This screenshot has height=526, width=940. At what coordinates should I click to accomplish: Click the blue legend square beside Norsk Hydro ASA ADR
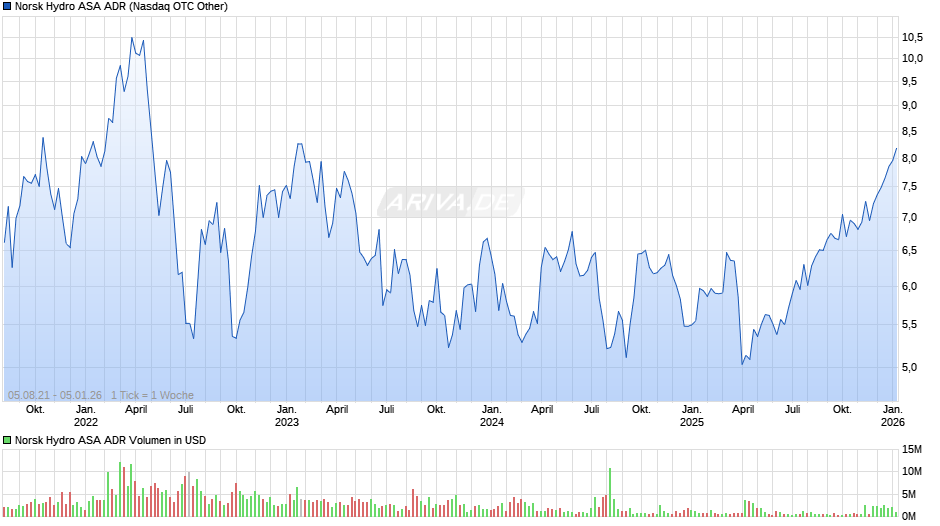tap(7, 7)
